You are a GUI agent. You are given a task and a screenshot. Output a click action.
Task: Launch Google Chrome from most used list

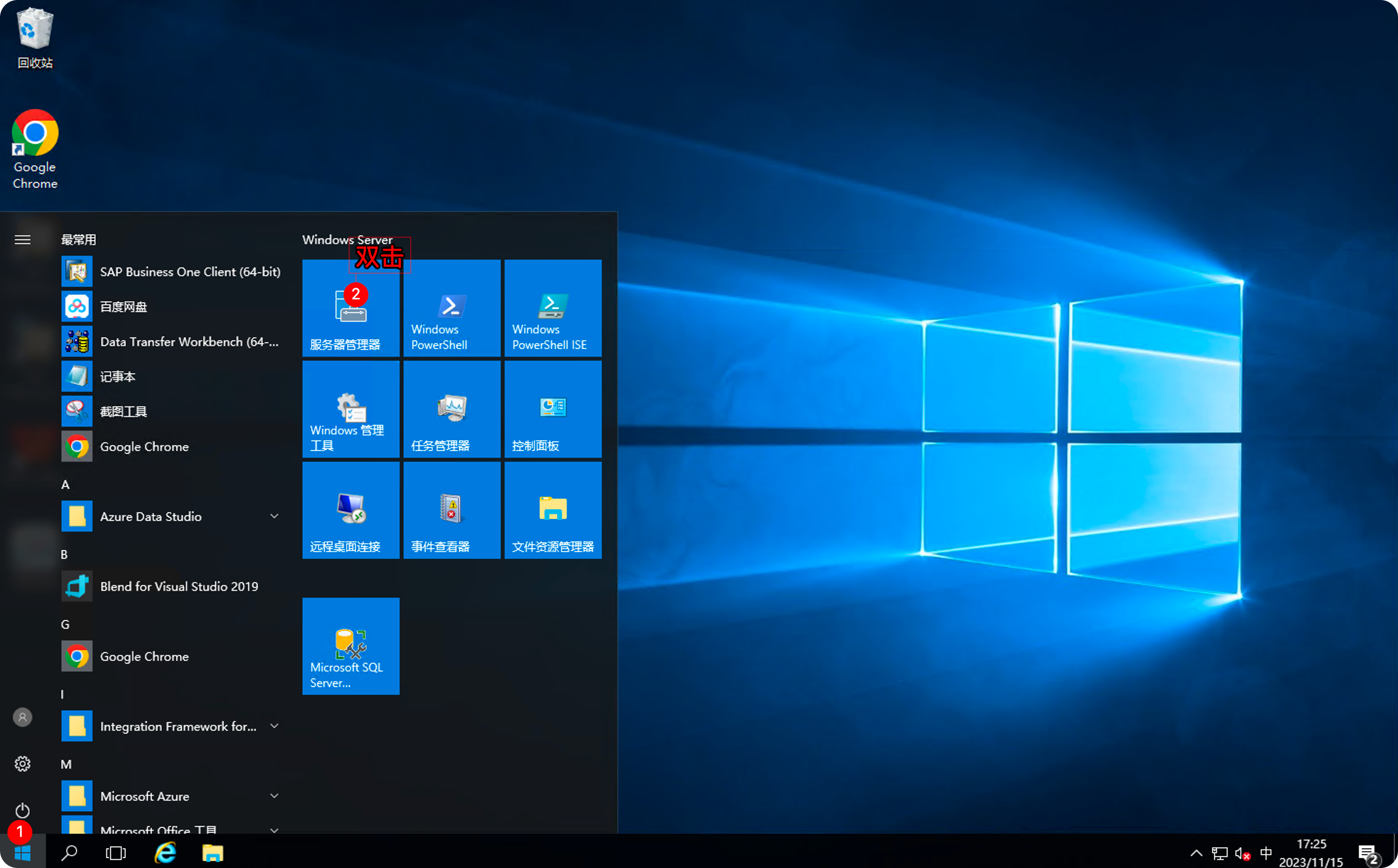tap(172, 447)
